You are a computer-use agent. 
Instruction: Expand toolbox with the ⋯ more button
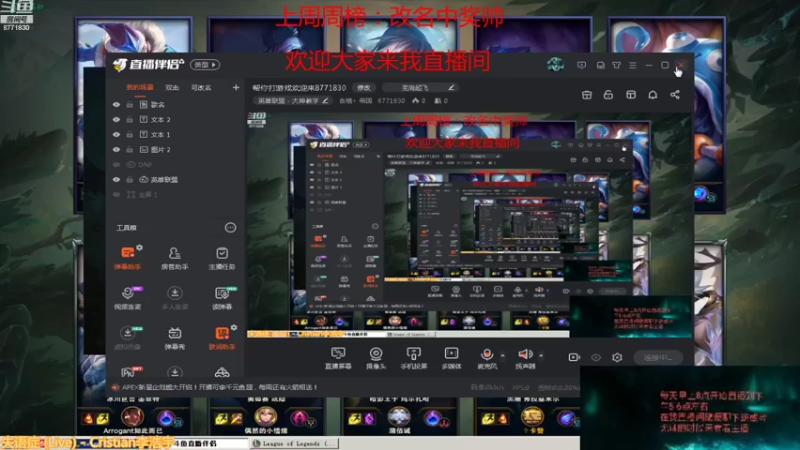point(231,228)
